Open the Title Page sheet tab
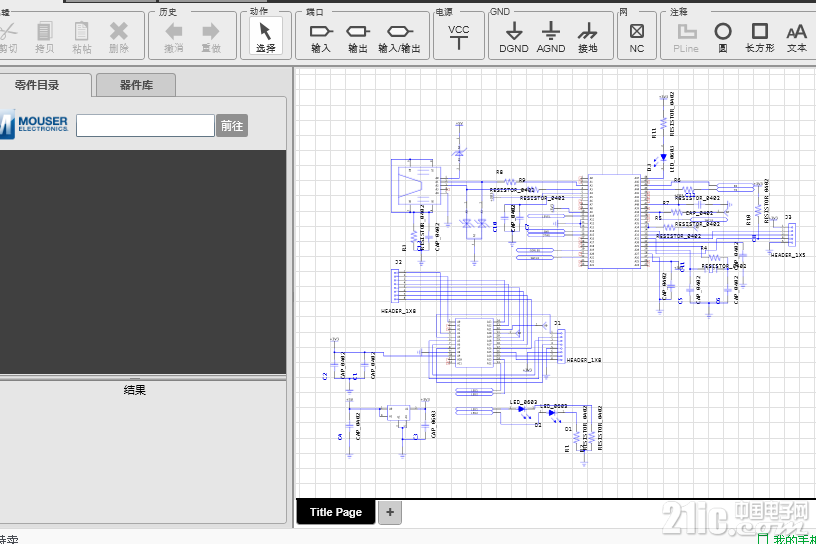The image size is (816, 544). pyautogui.click(x=336, y=512)
